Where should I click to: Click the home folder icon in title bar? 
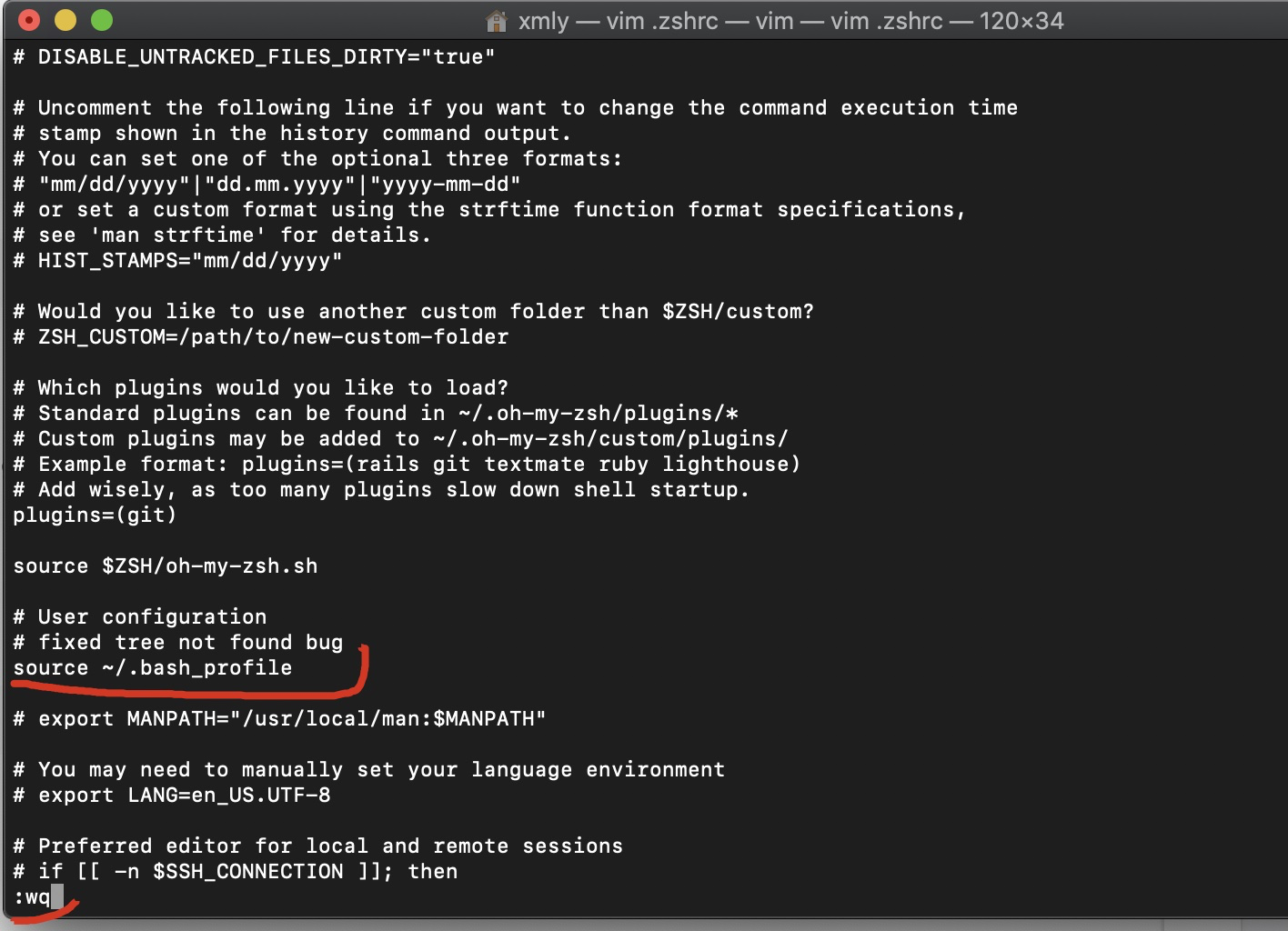pos(497,21)
